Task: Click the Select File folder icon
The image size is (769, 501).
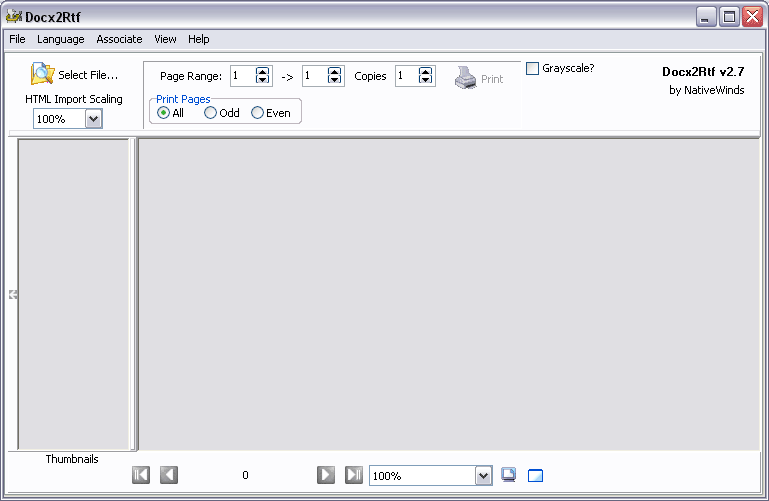Action: [x=42, y=74]
